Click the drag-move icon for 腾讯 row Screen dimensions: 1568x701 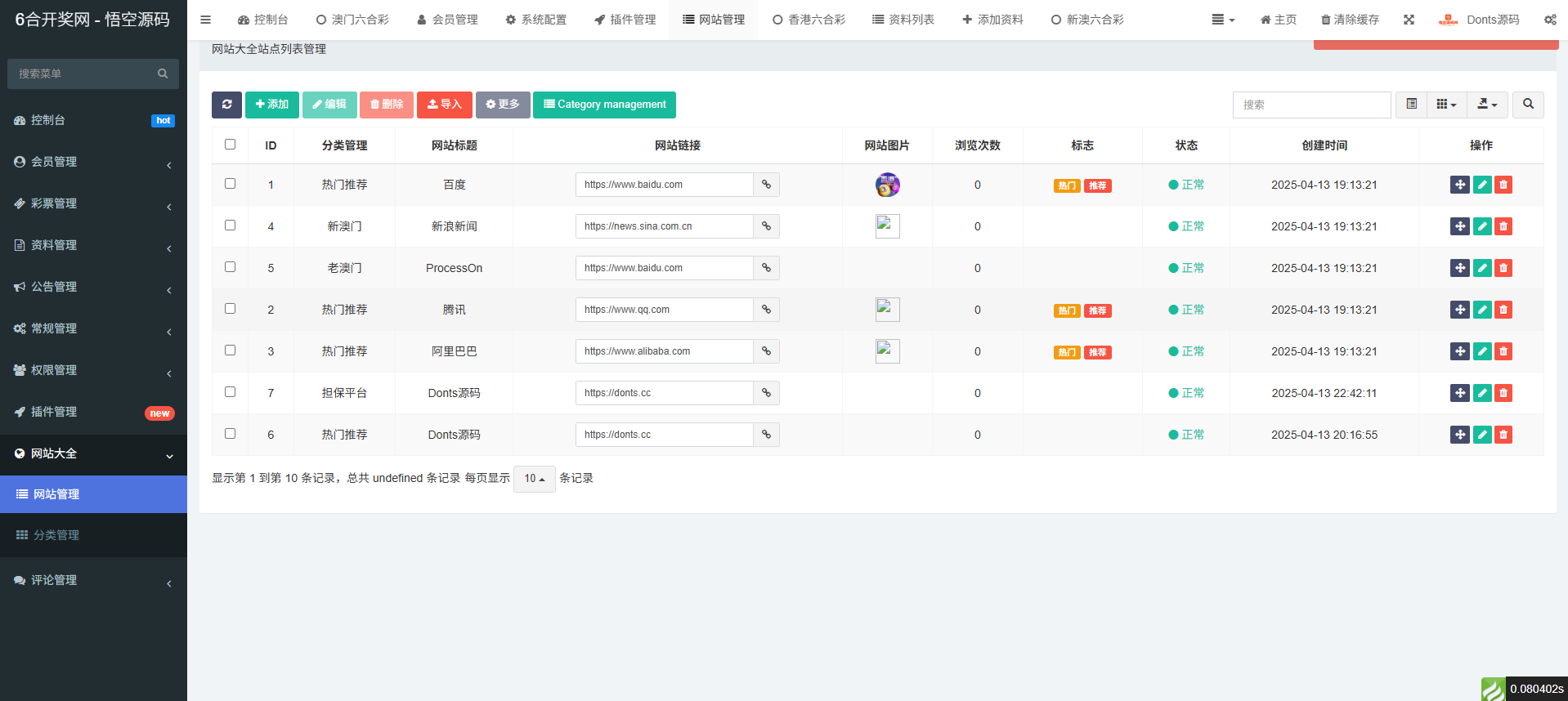pos(1459,310)
